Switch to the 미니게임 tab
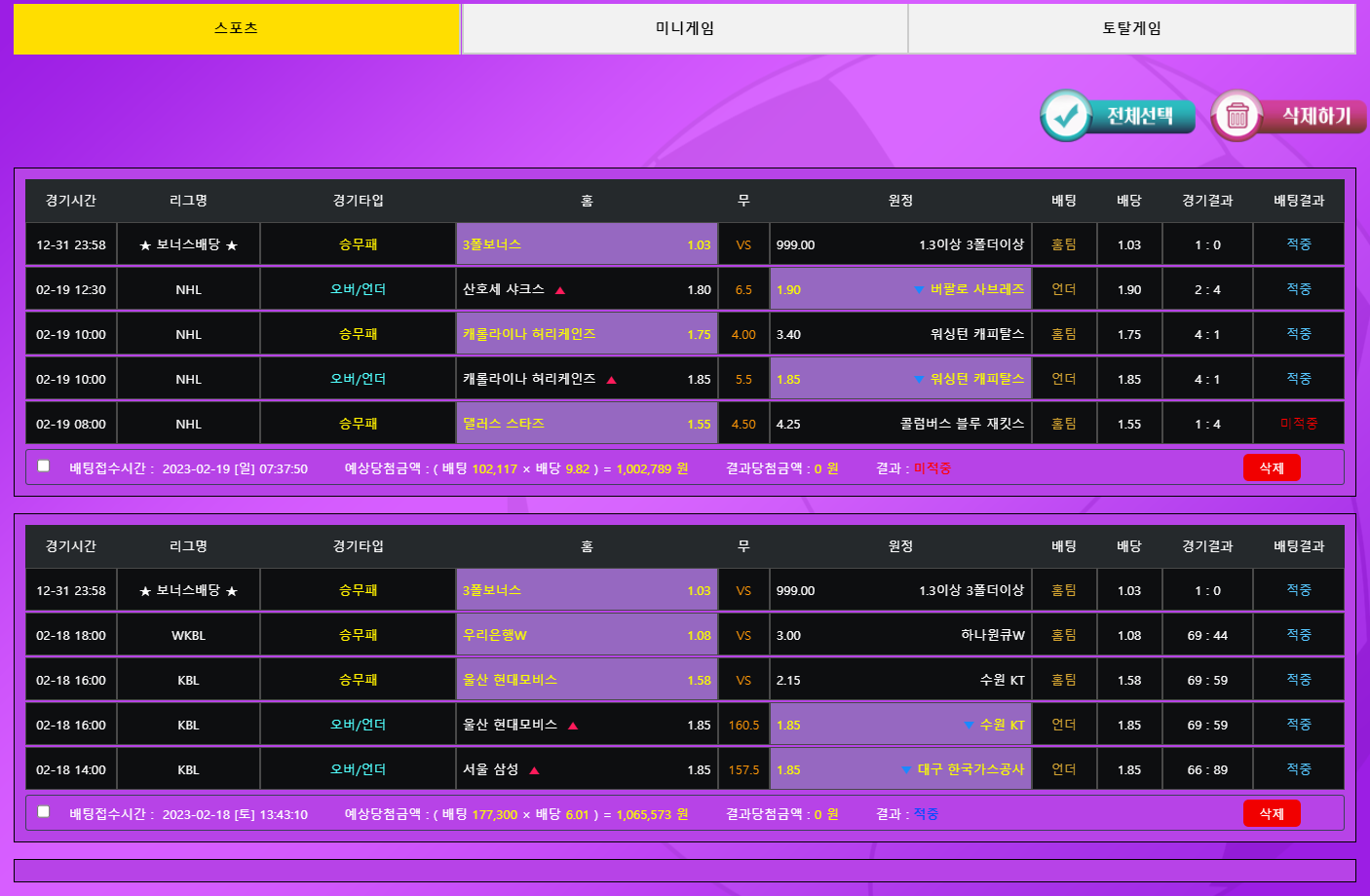The width and height of the screenshot is (1370, 896). pyautogui.click(x=684, y=28)
